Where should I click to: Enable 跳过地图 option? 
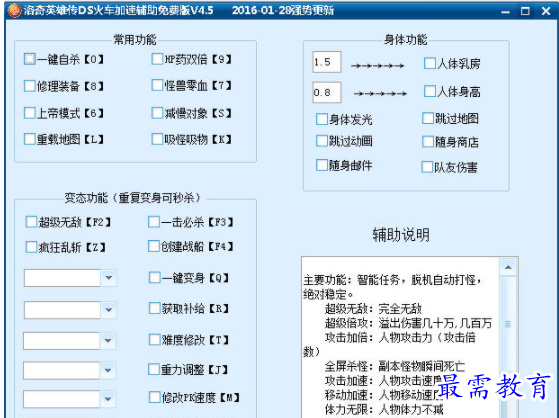tap(428, 118)
